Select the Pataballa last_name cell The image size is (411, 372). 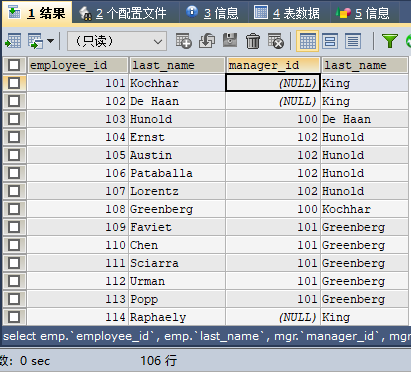(x=177, y=173)
